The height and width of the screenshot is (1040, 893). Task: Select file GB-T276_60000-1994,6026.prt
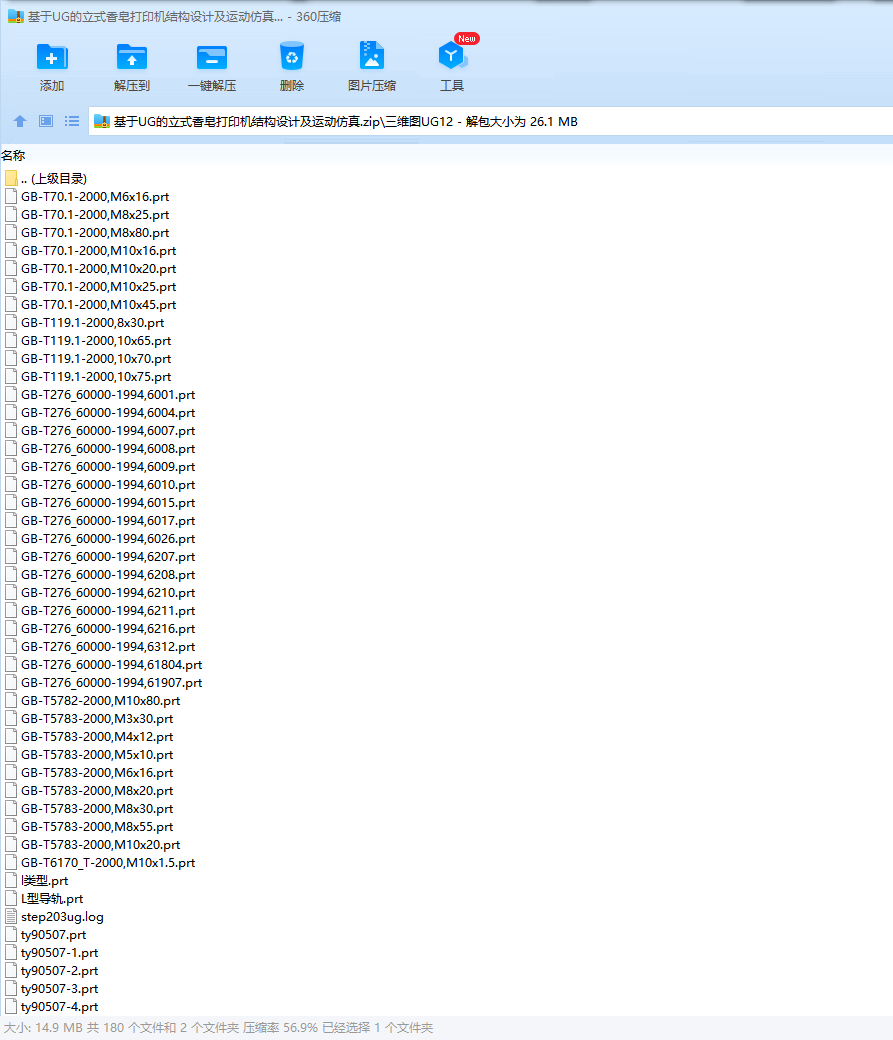[x=108, y=539]
